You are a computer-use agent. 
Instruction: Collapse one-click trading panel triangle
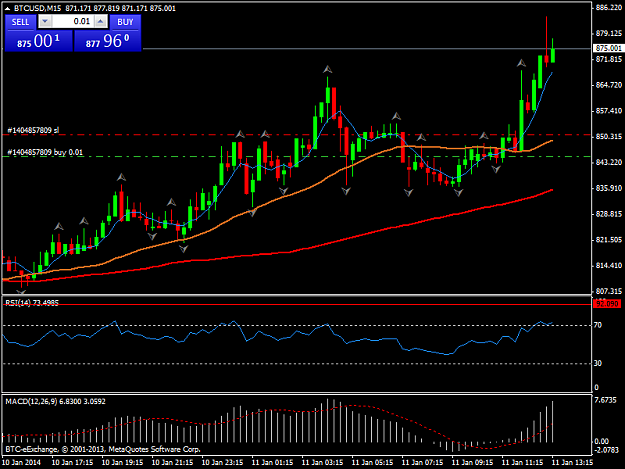point(7,8)
